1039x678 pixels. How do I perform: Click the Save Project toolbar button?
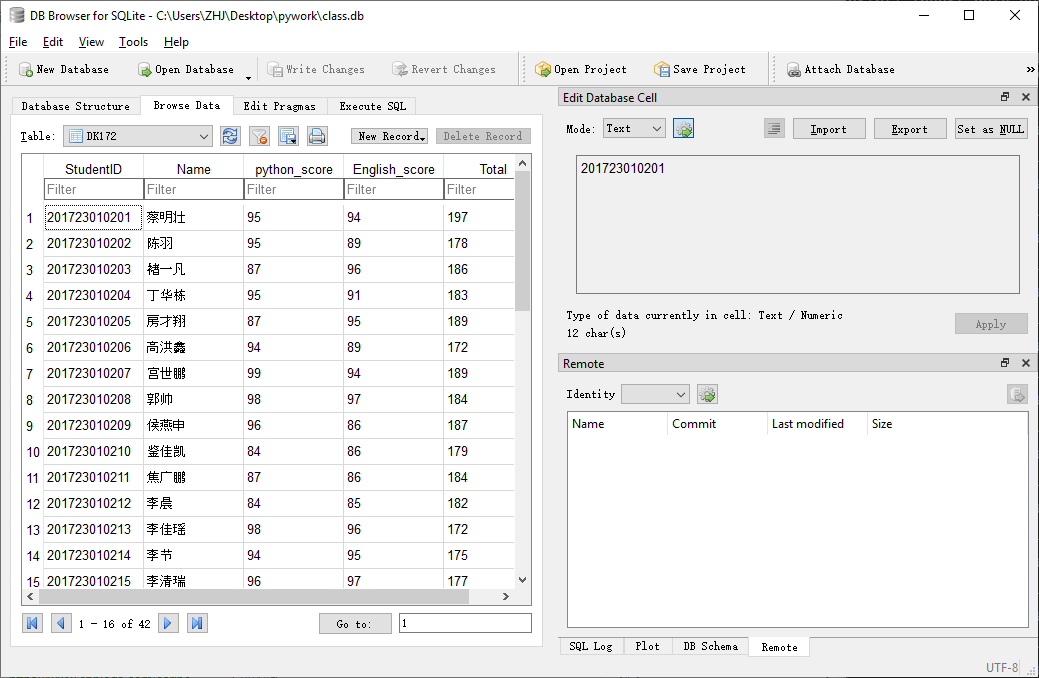tap(700, 70)
